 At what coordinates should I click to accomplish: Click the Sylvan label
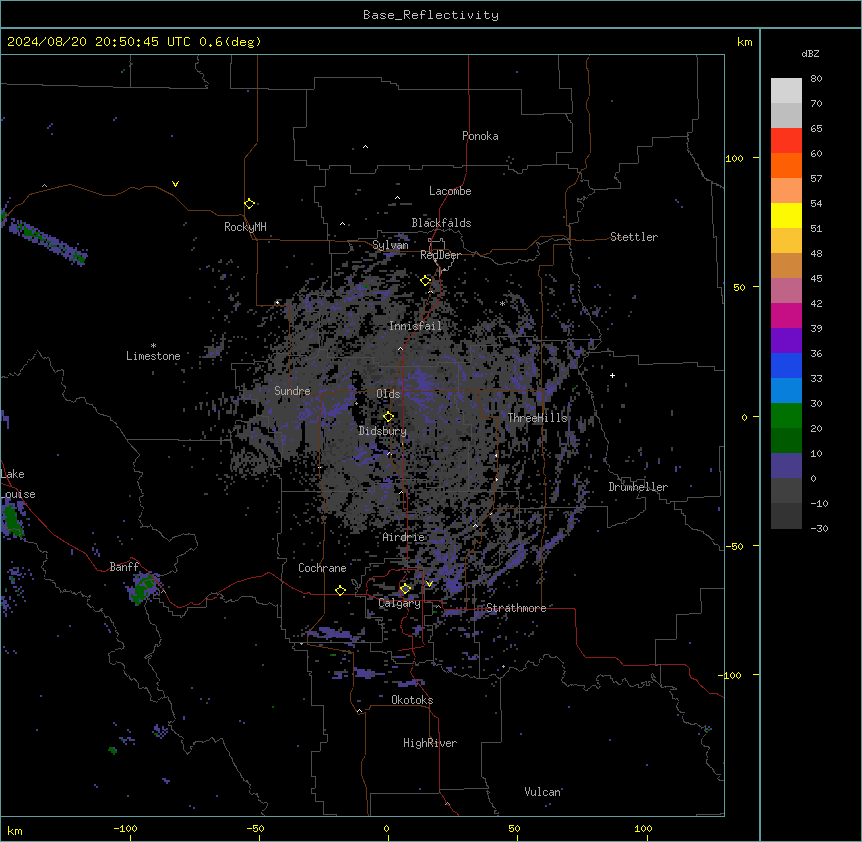tap(390, 245)
